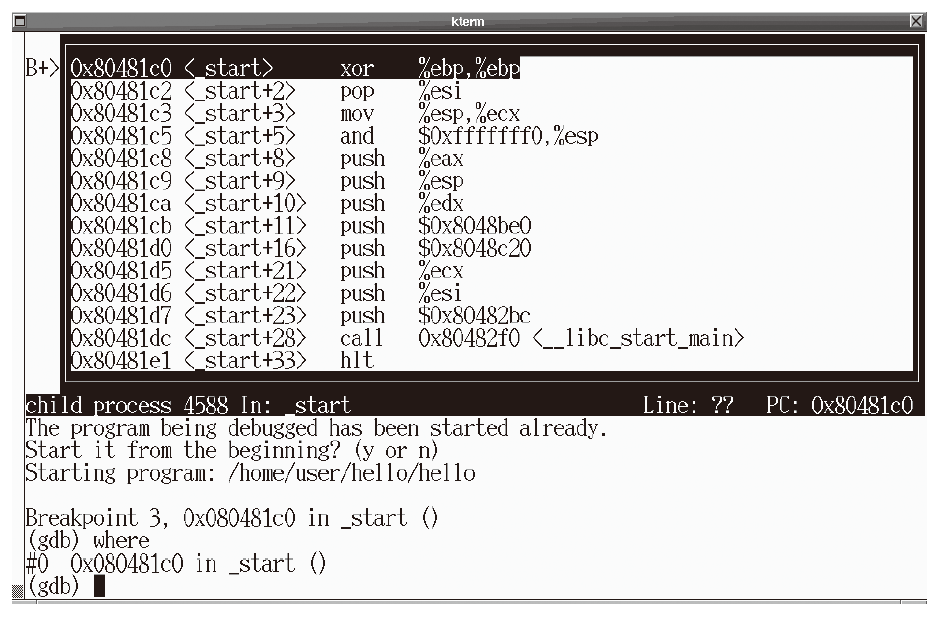Click the B+> breakpoint marker

(44, 69)
